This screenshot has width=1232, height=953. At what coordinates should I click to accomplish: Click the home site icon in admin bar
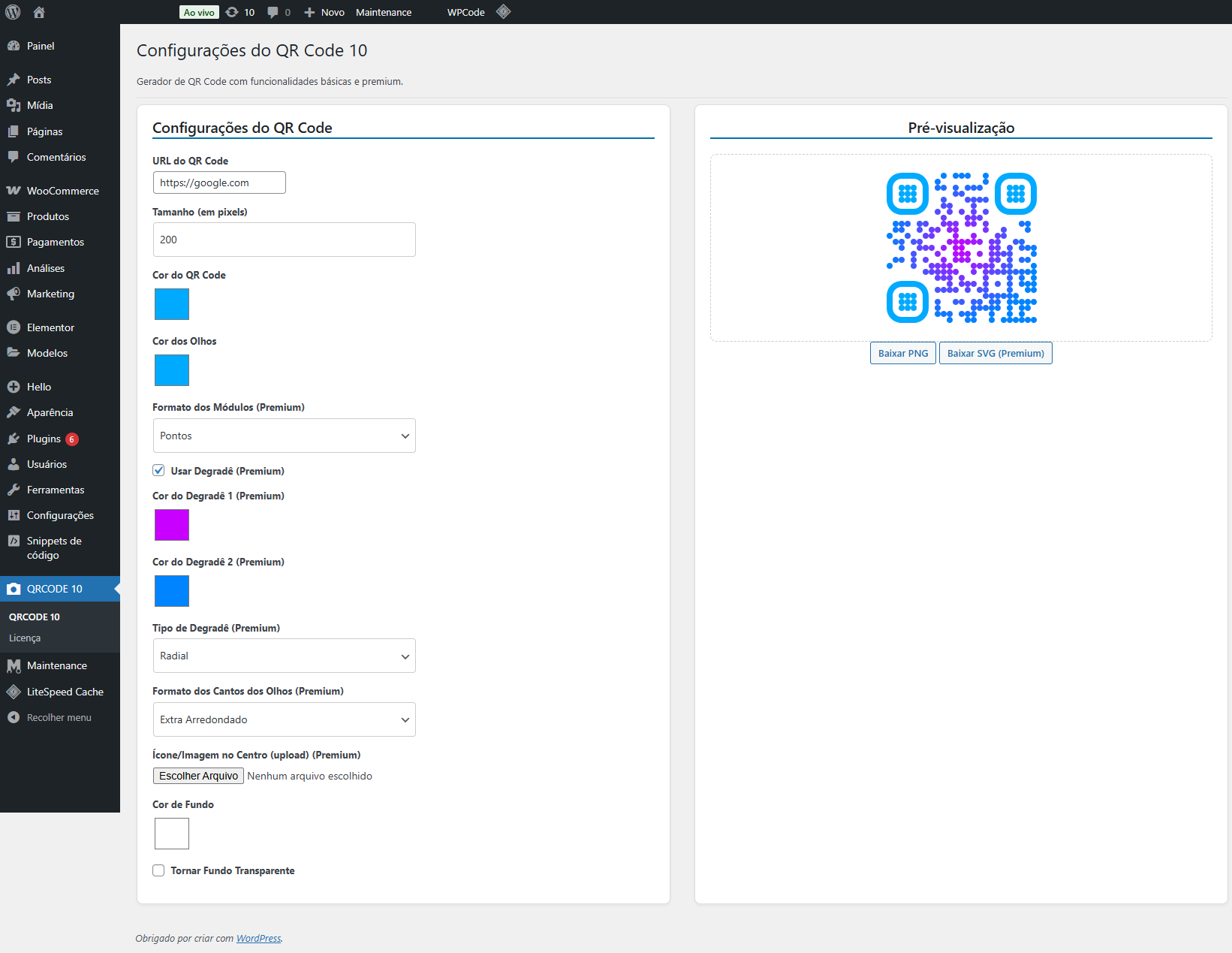pos(39,12)
